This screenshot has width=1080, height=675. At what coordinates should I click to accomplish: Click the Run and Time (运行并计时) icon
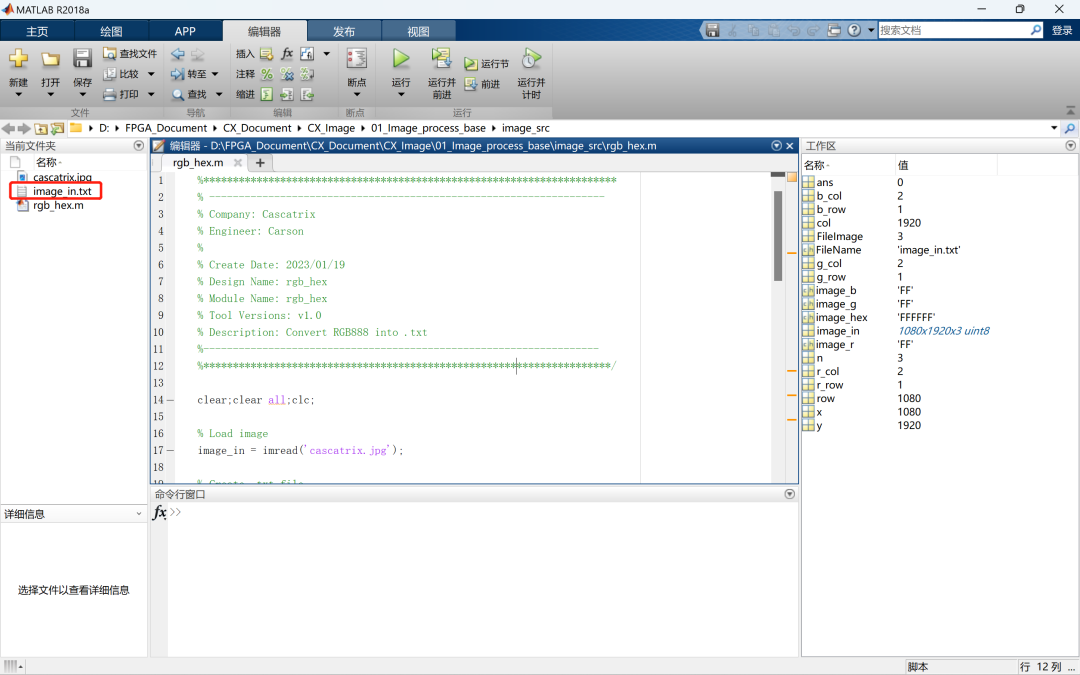tap(531, 59)
